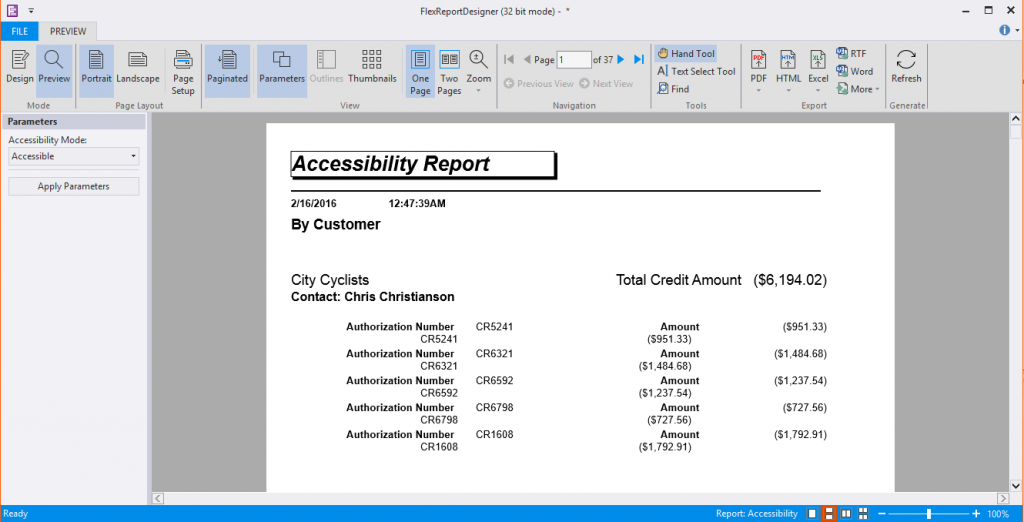1024x522 pixels.
Task: Click the Apply Parameters button
Action: (74, 186)
